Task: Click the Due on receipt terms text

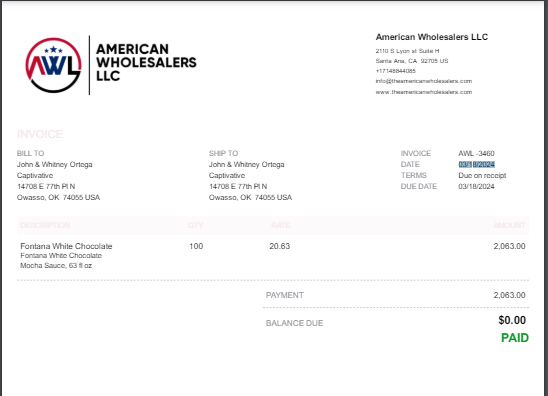Action: 482,175
